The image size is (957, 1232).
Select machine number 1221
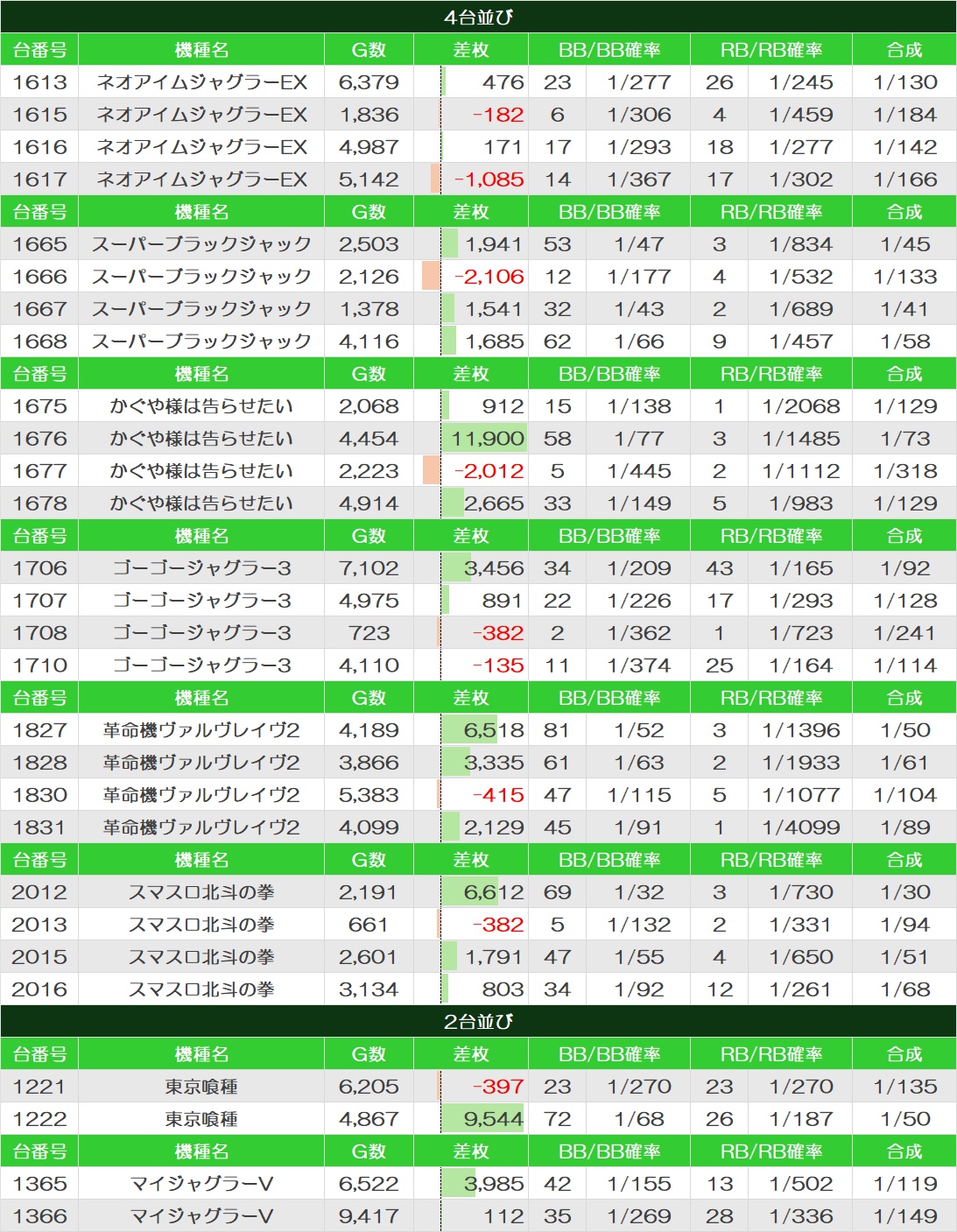(39, 1087)
